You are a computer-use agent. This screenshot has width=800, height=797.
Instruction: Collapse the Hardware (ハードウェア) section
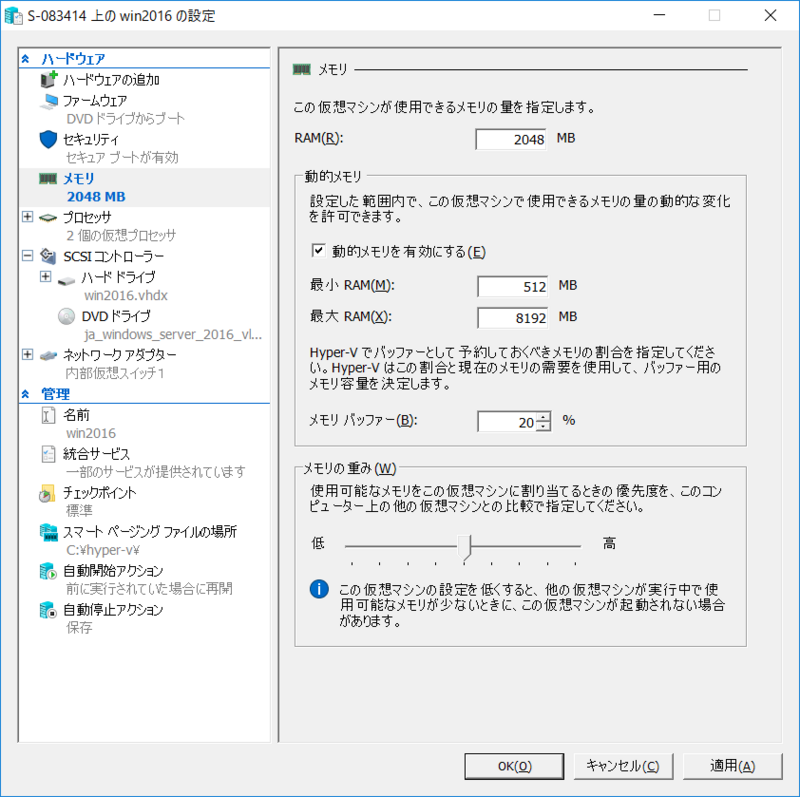[x=26, y=59]
